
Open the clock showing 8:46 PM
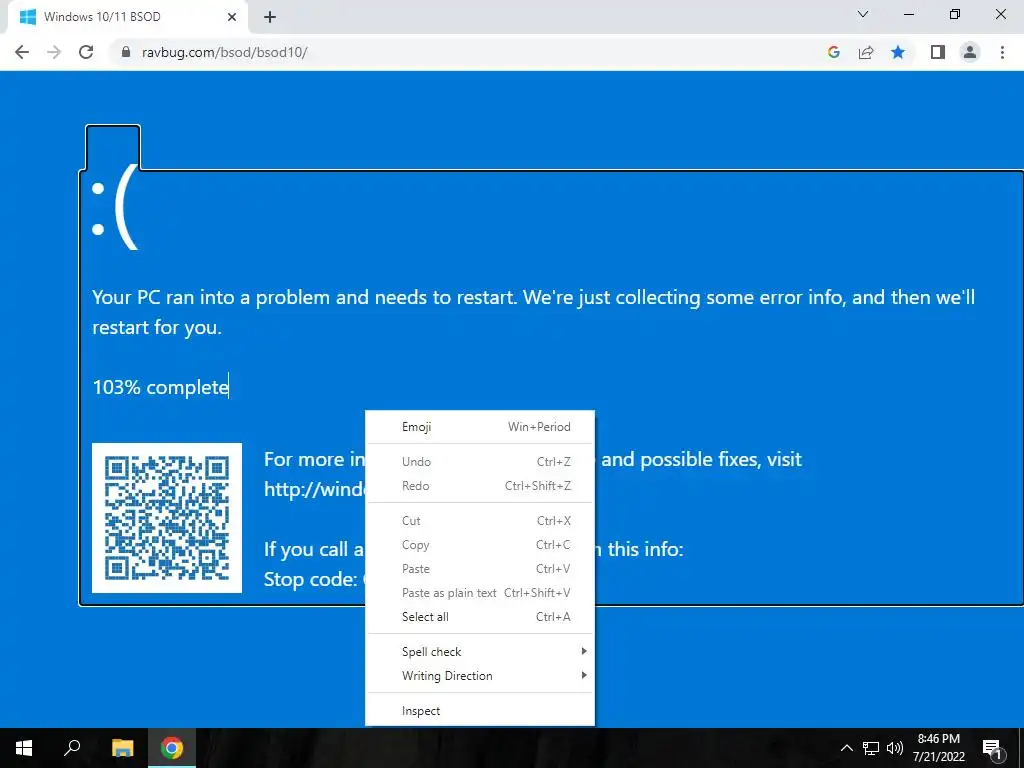(x=939, y=748)
